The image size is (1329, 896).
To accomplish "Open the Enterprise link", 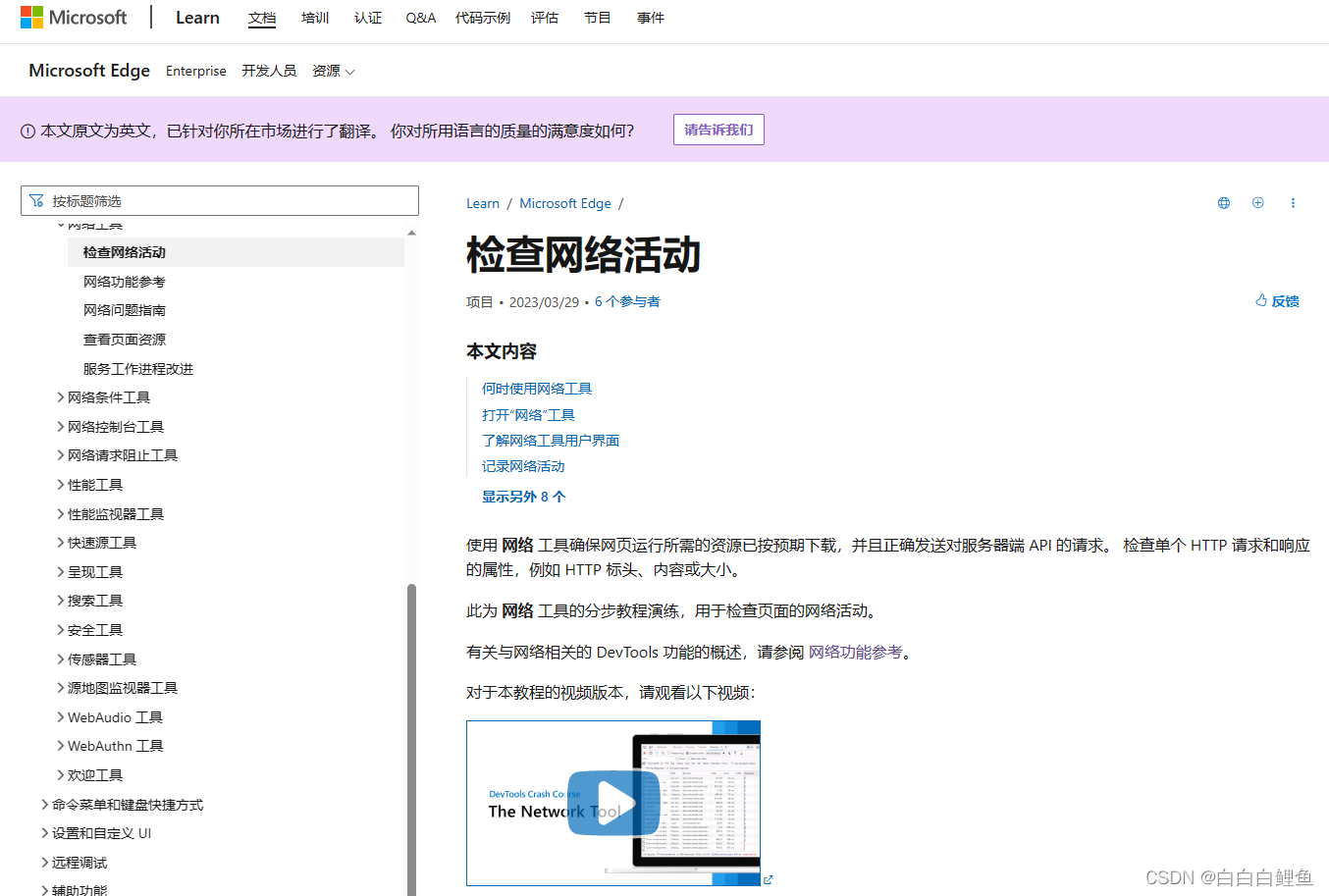I will pyautogui.click(x=196, y=71).
